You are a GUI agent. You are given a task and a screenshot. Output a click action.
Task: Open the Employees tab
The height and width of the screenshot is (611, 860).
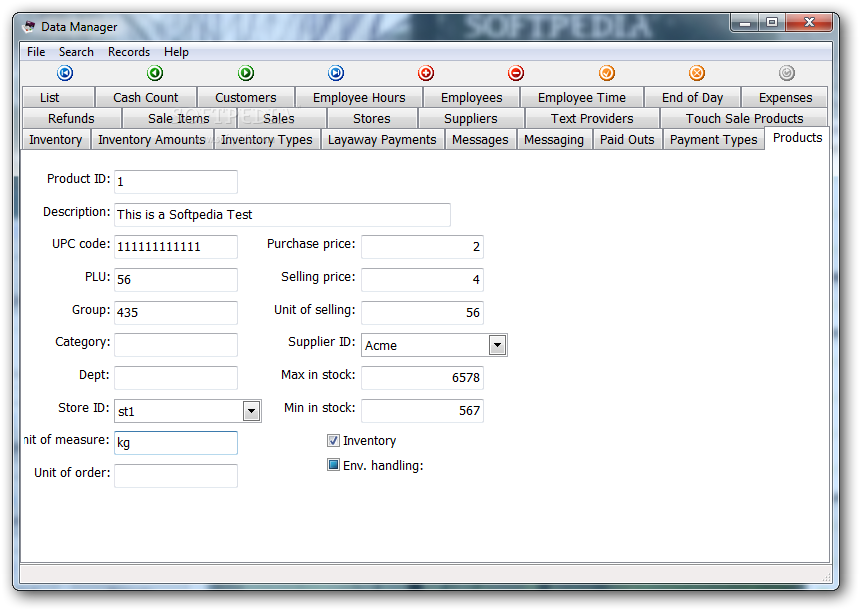click(472, 97)
